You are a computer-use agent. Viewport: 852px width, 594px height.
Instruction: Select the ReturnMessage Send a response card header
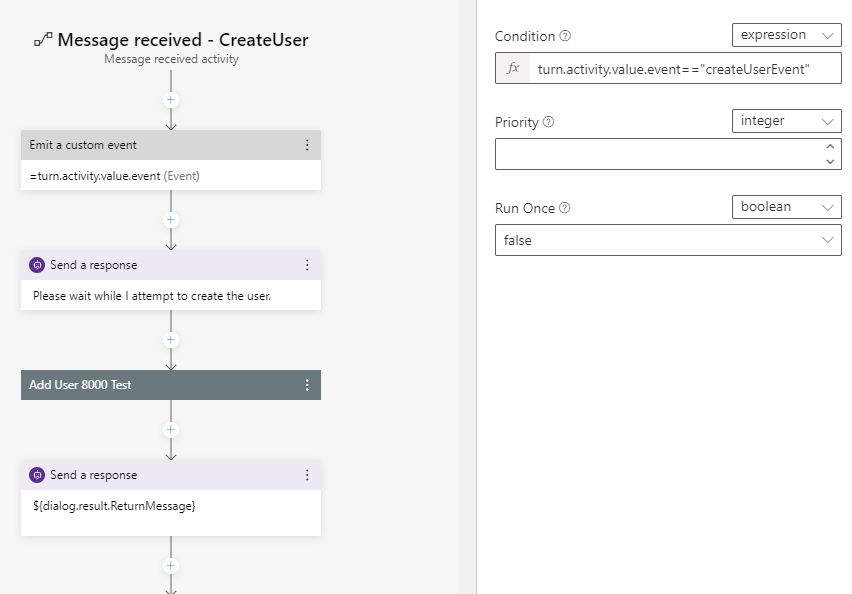pyautogui.click(x=171, y=475)
